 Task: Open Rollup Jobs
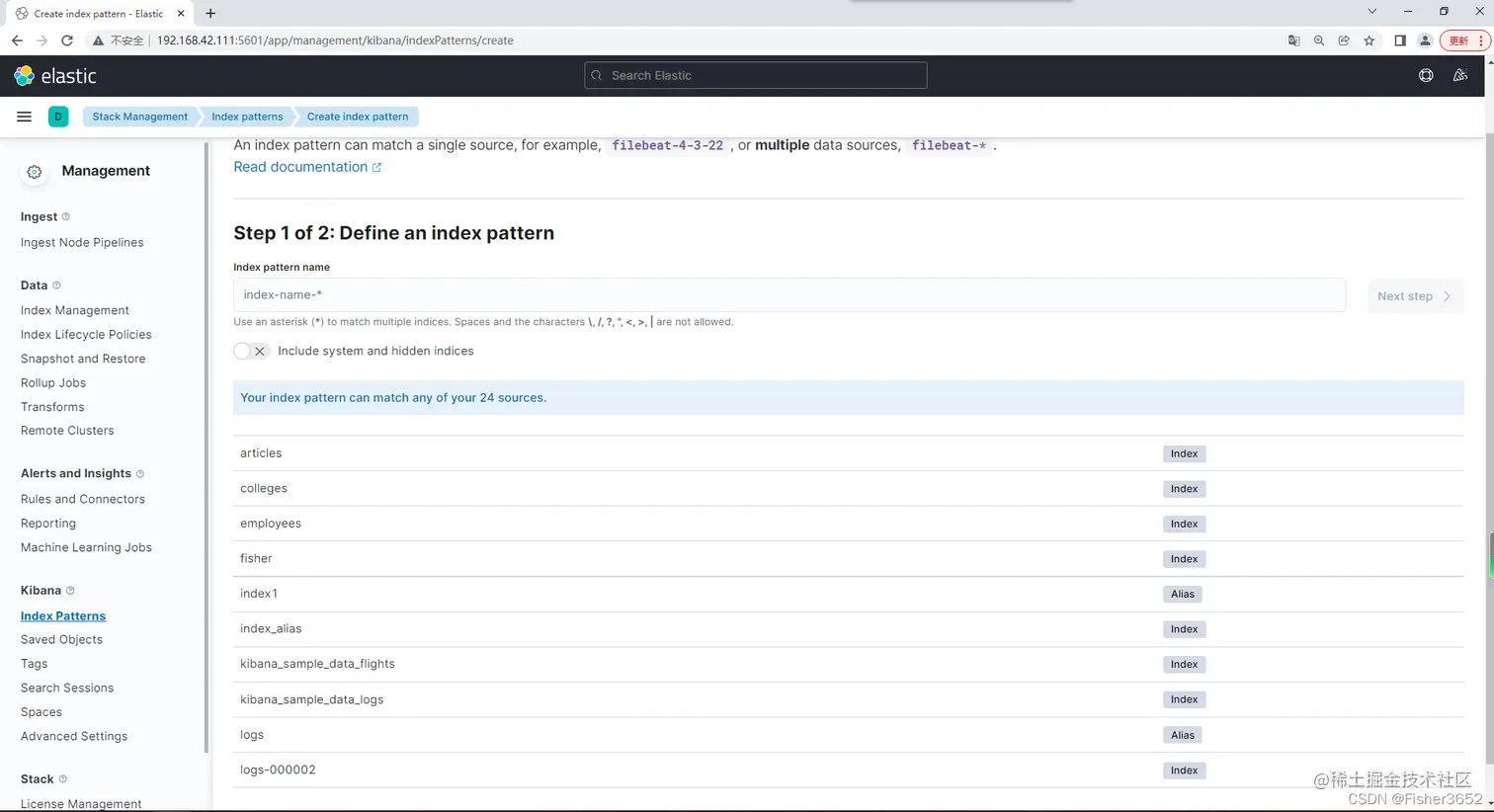pos(53,382)
